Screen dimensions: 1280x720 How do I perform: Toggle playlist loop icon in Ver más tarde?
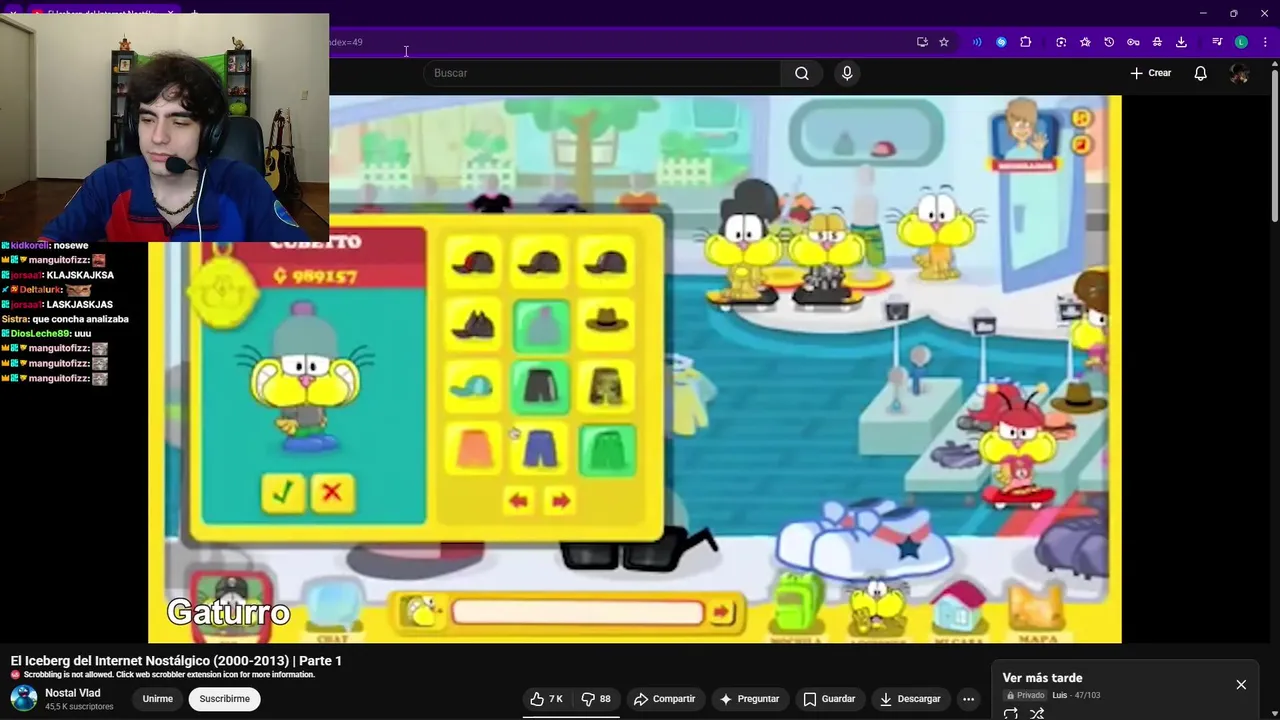point(1011,713)
